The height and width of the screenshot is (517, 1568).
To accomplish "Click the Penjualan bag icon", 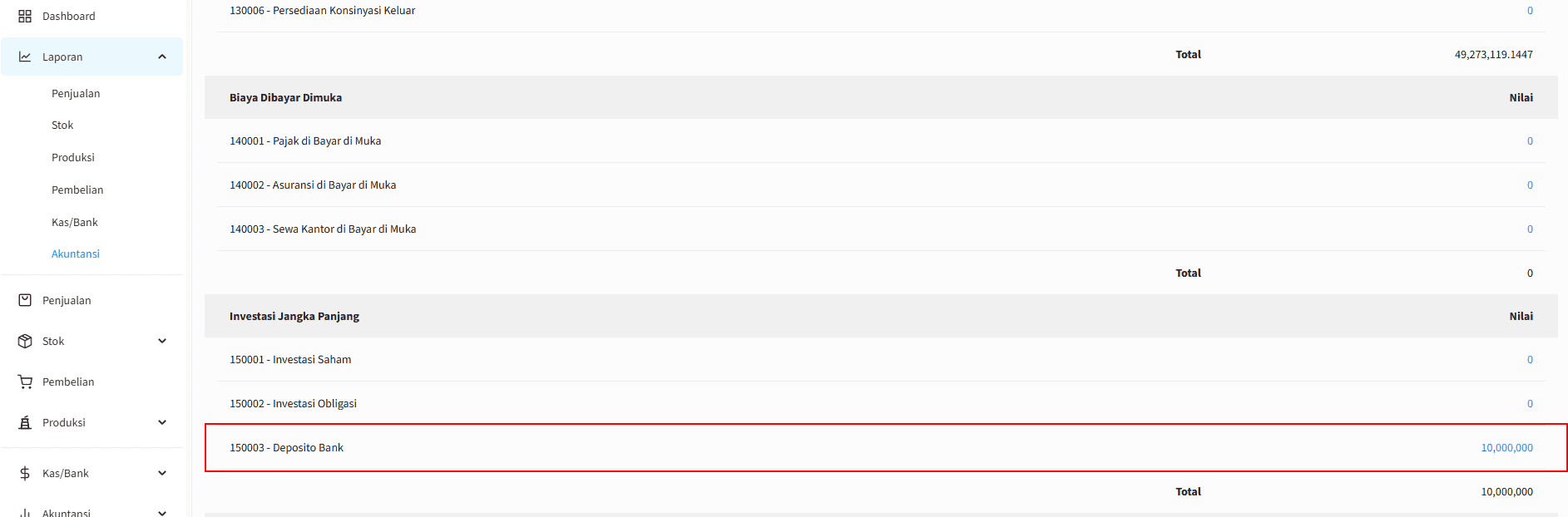I will 25,300.
